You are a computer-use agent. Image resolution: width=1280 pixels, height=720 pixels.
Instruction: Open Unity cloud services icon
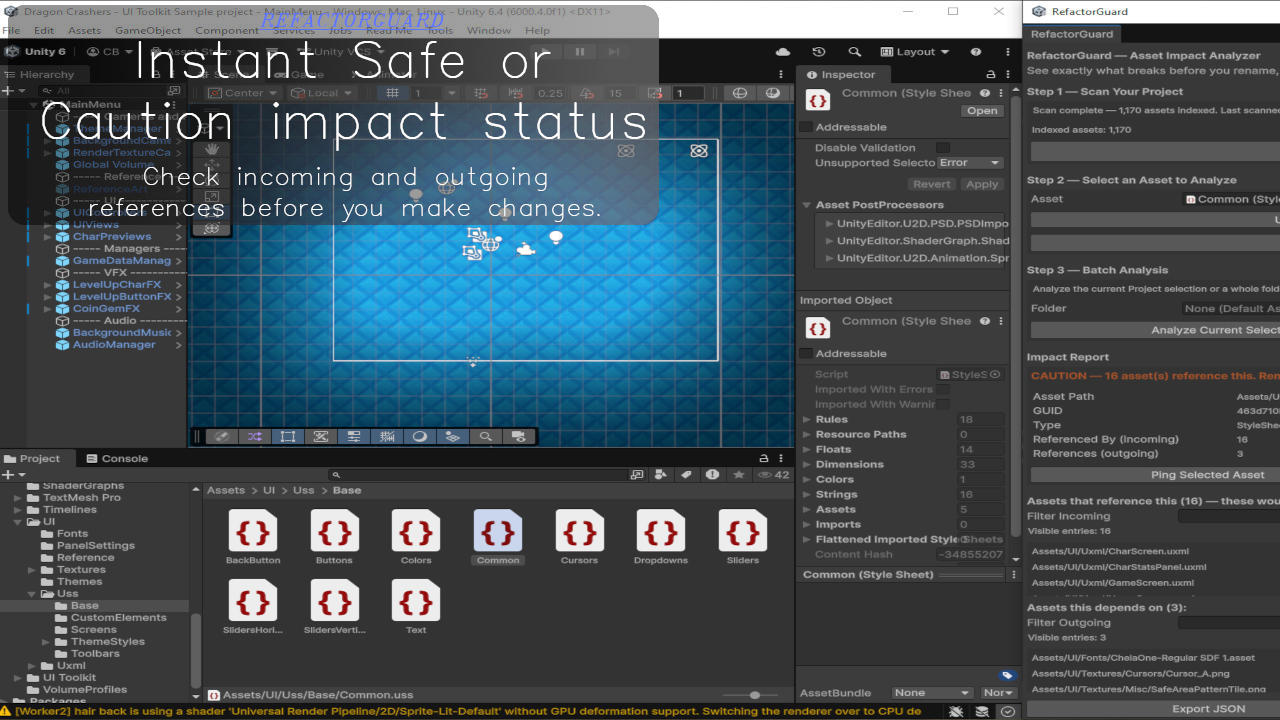(x=783, y=52)
